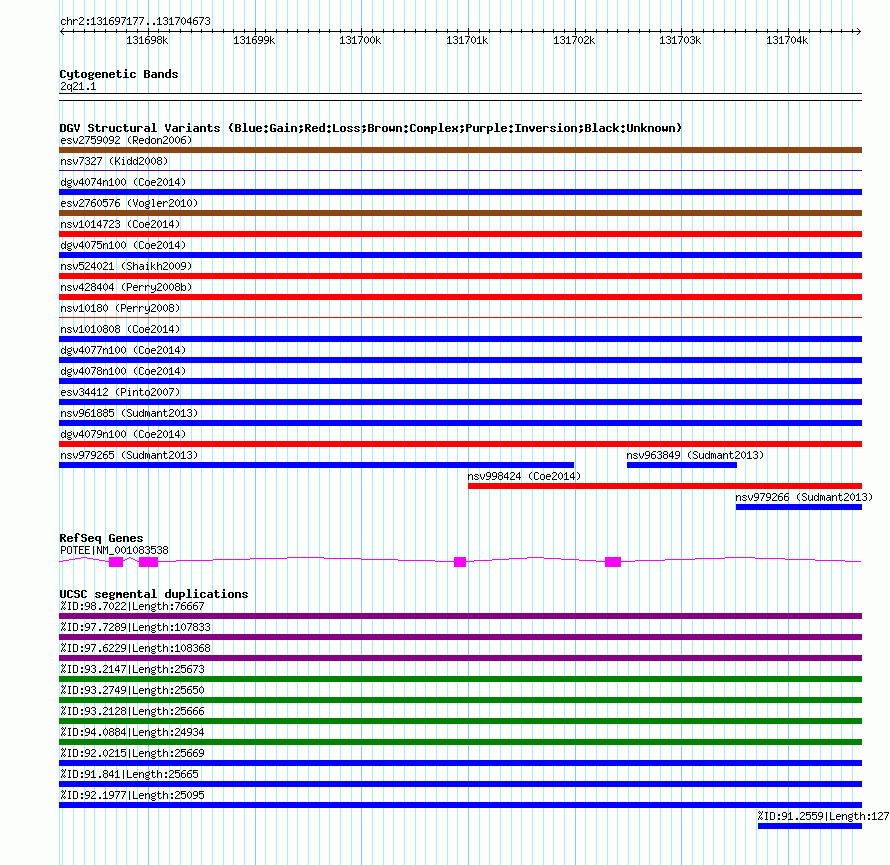Click the red bar under nsv428404
Viewport: 890px width, 865px height.
pyautogui.click(x=460, y=297)
